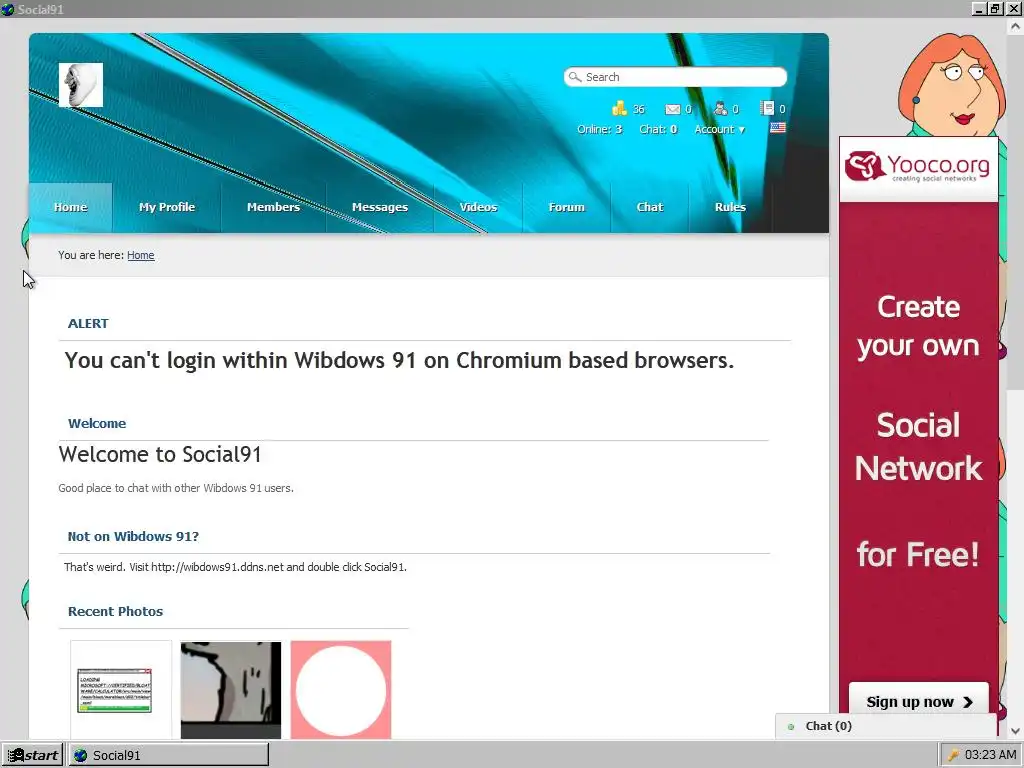Click the Welcome section heading
Screen dimensions: 1024x768
point(97,423)
